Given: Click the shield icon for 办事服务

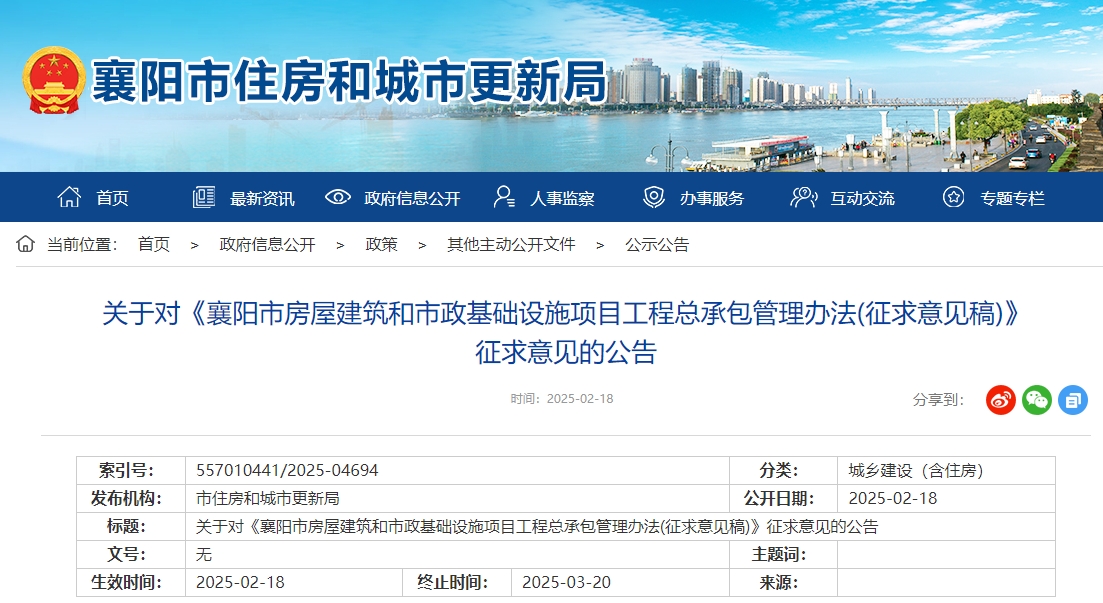Looking at the screenshot, I should coord(654,197).
